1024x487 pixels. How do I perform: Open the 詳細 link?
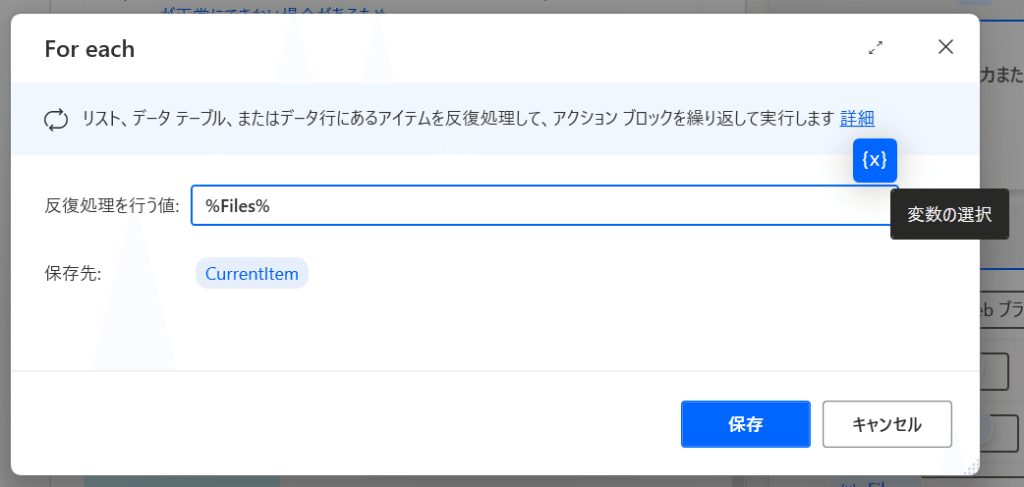coord(857,119)
